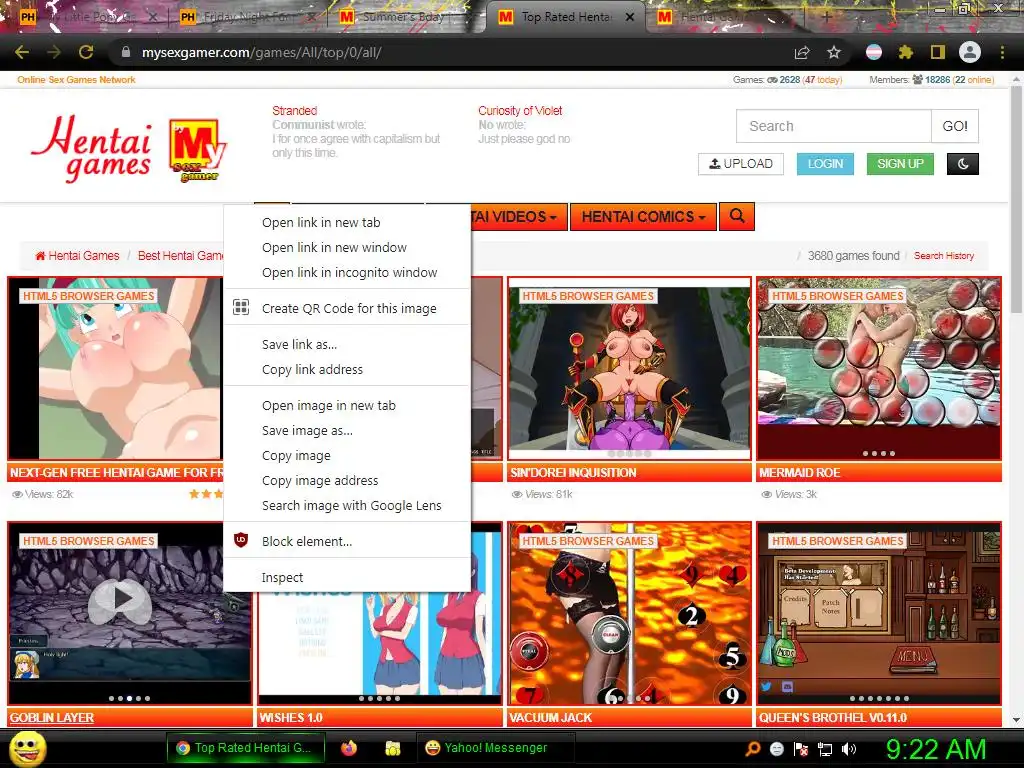This screenshot has height=768, width=1024.
Task: Choose 'Search image with Google Lens'
Action: (347, 505)
